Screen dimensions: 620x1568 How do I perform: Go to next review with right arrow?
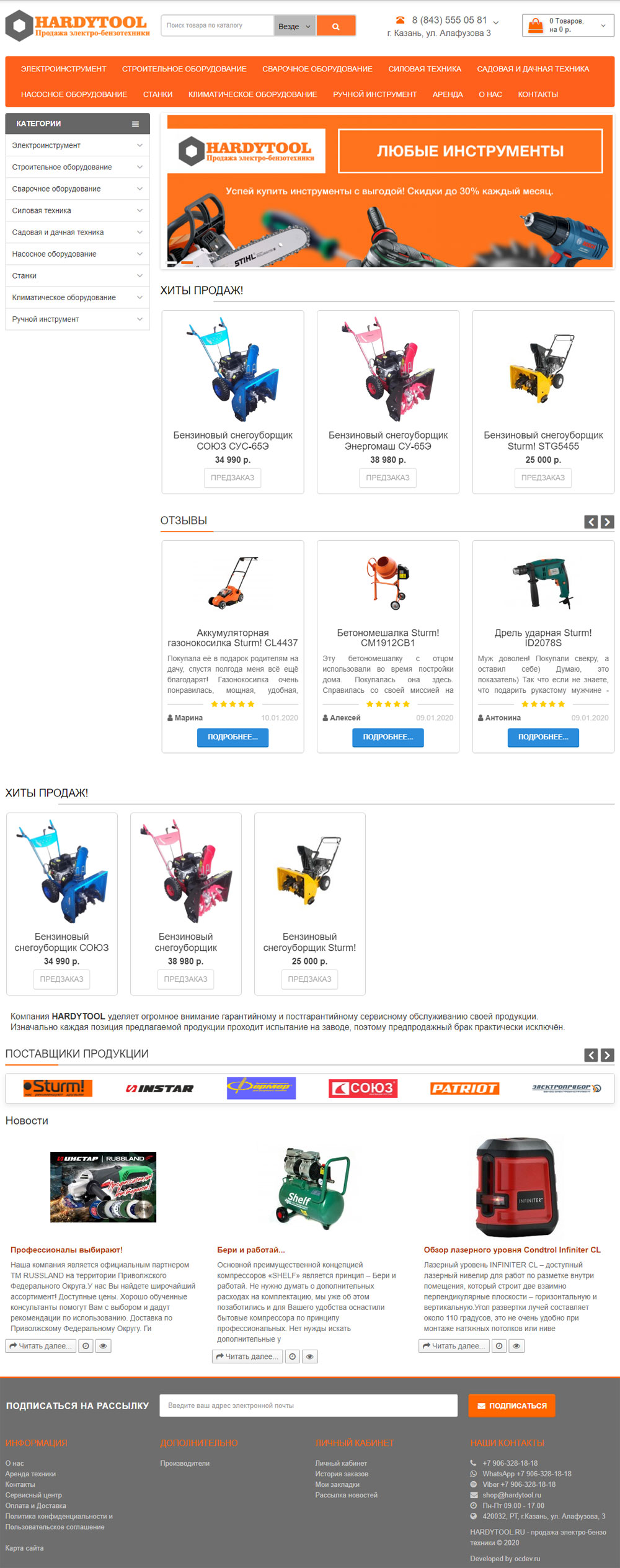click(x=608, y=522)
